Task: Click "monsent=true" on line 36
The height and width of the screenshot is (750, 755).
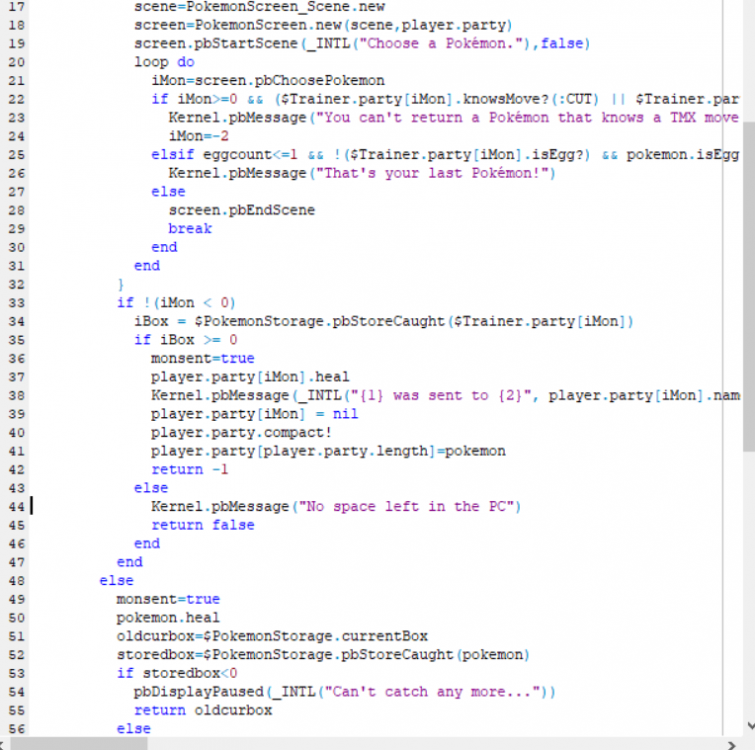Action: pyautogui.click(x=203, y=359)
